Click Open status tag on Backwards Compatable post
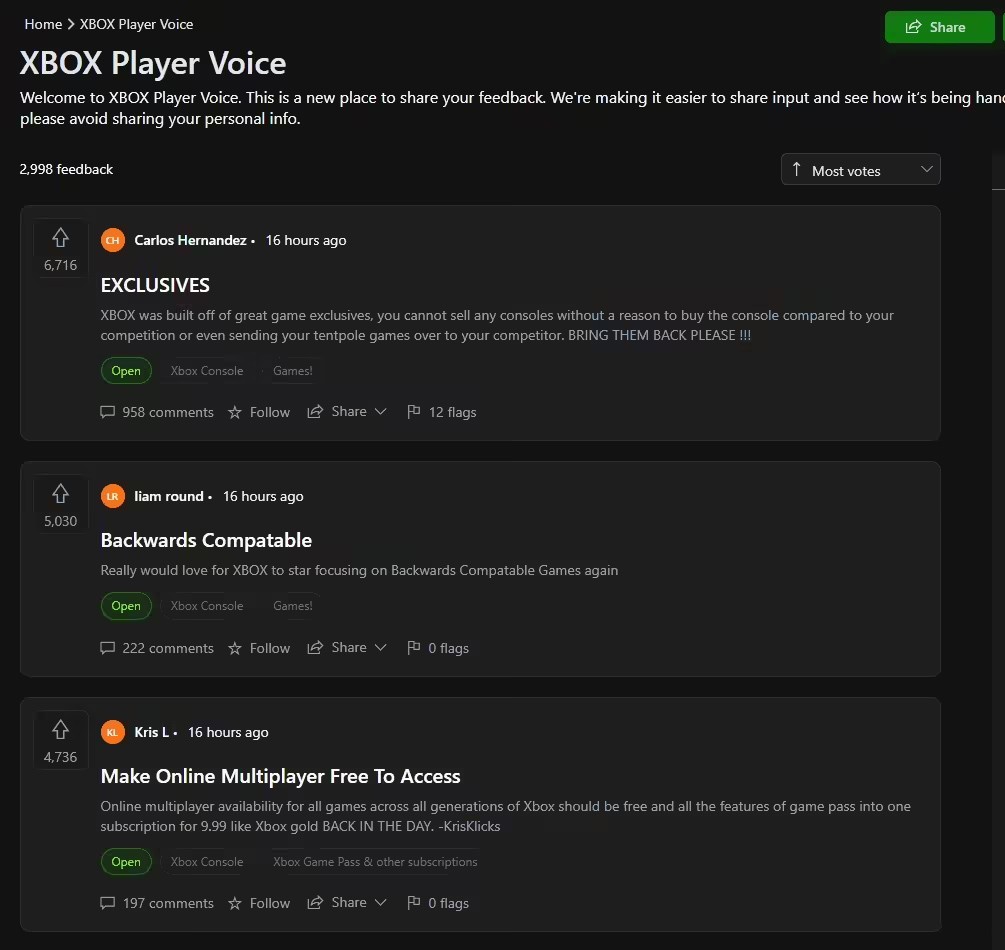 (126, 606)
